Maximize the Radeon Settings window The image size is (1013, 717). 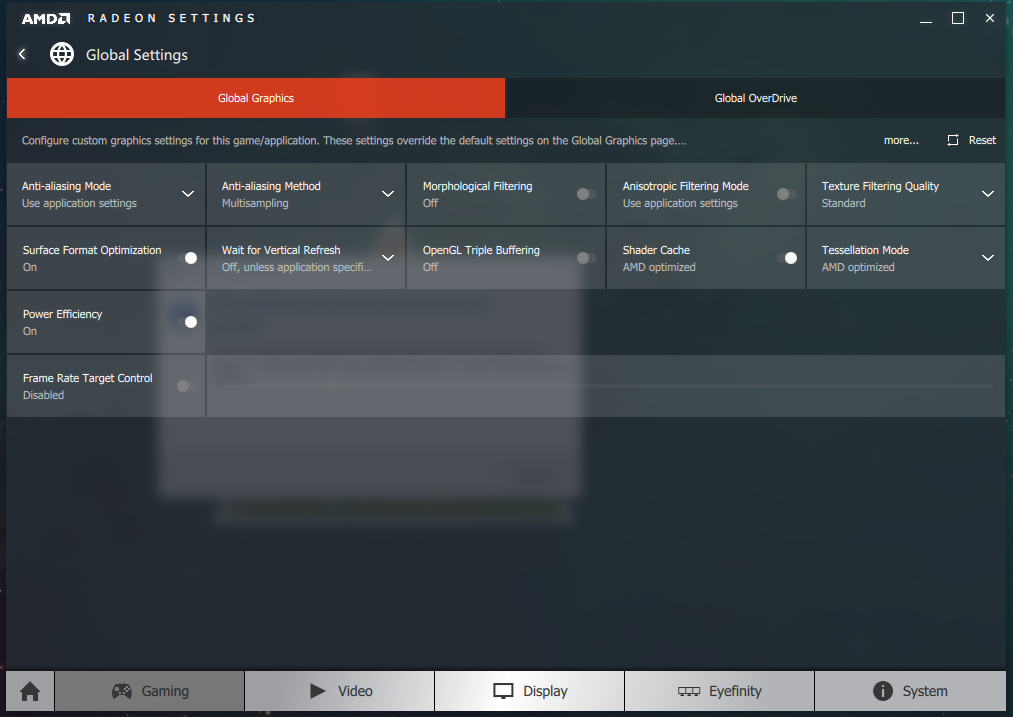tap(958, 18)
